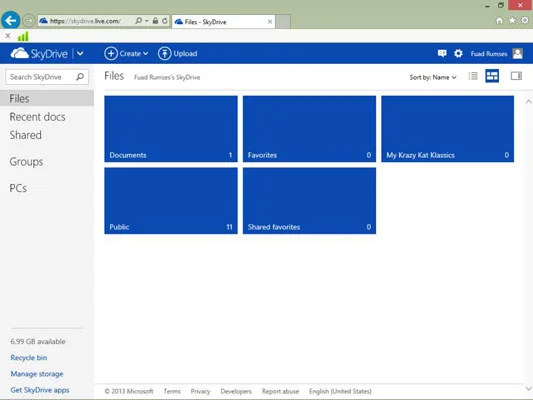Select Recent docs in sidebar
Image resolution: width=533 pixels, height=400 pixels.
tap(37, 117)
